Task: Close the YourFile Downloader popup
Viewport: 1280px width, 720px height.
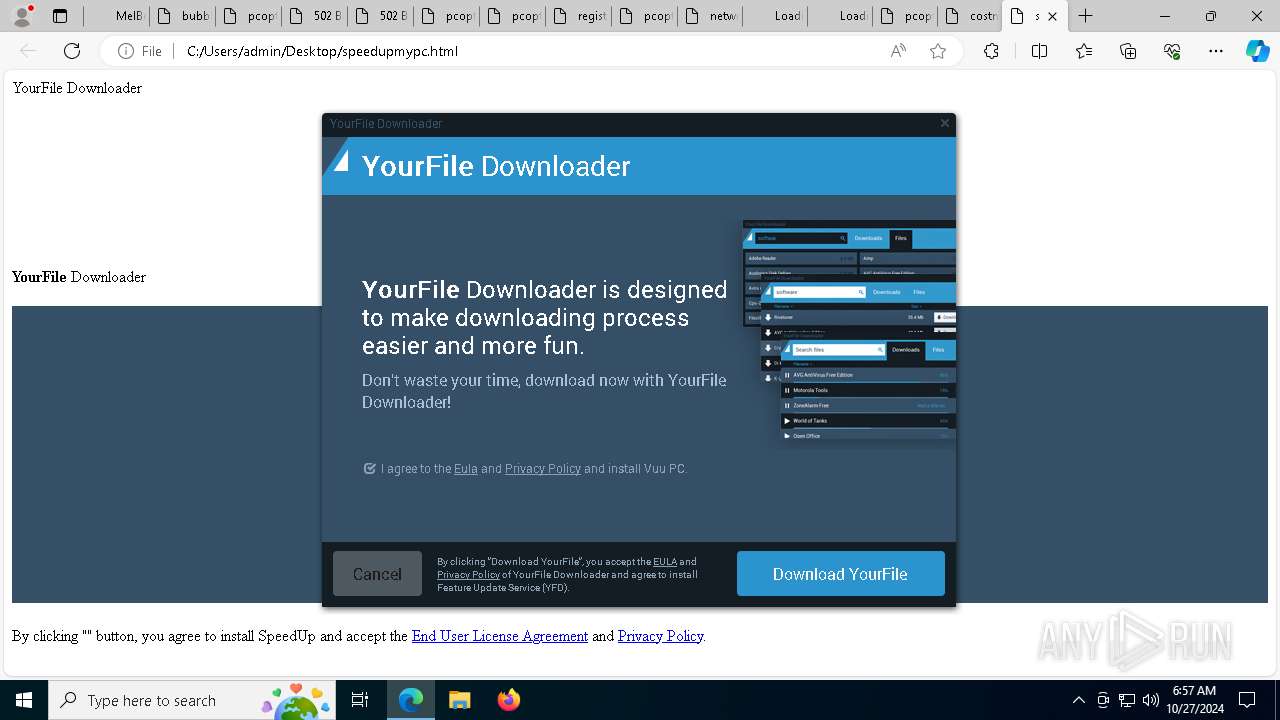Action: coord(944,123)
